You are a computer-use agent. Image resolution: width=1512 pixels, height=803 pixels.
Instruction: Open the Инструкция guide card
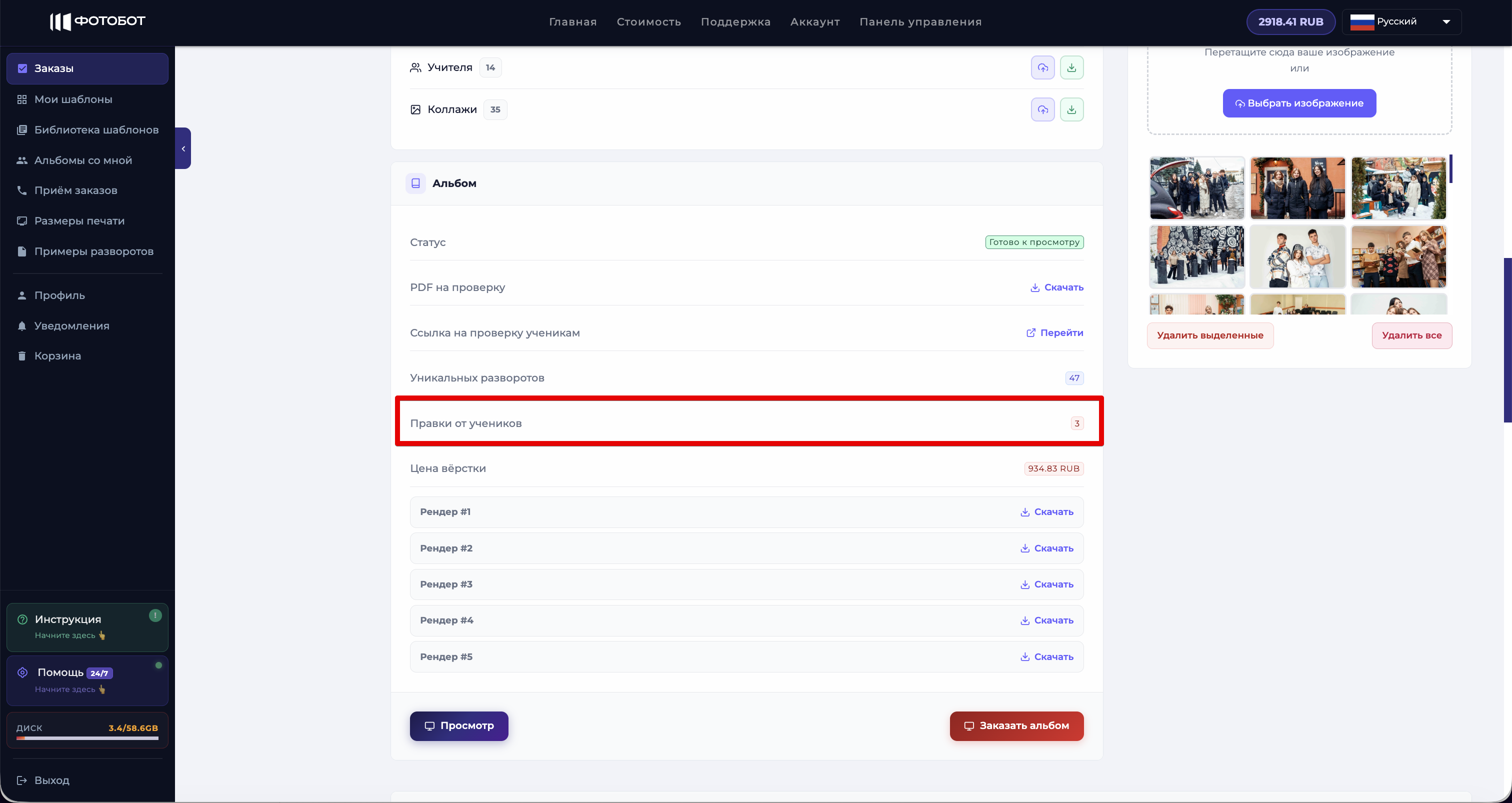[x=87, y=627]
